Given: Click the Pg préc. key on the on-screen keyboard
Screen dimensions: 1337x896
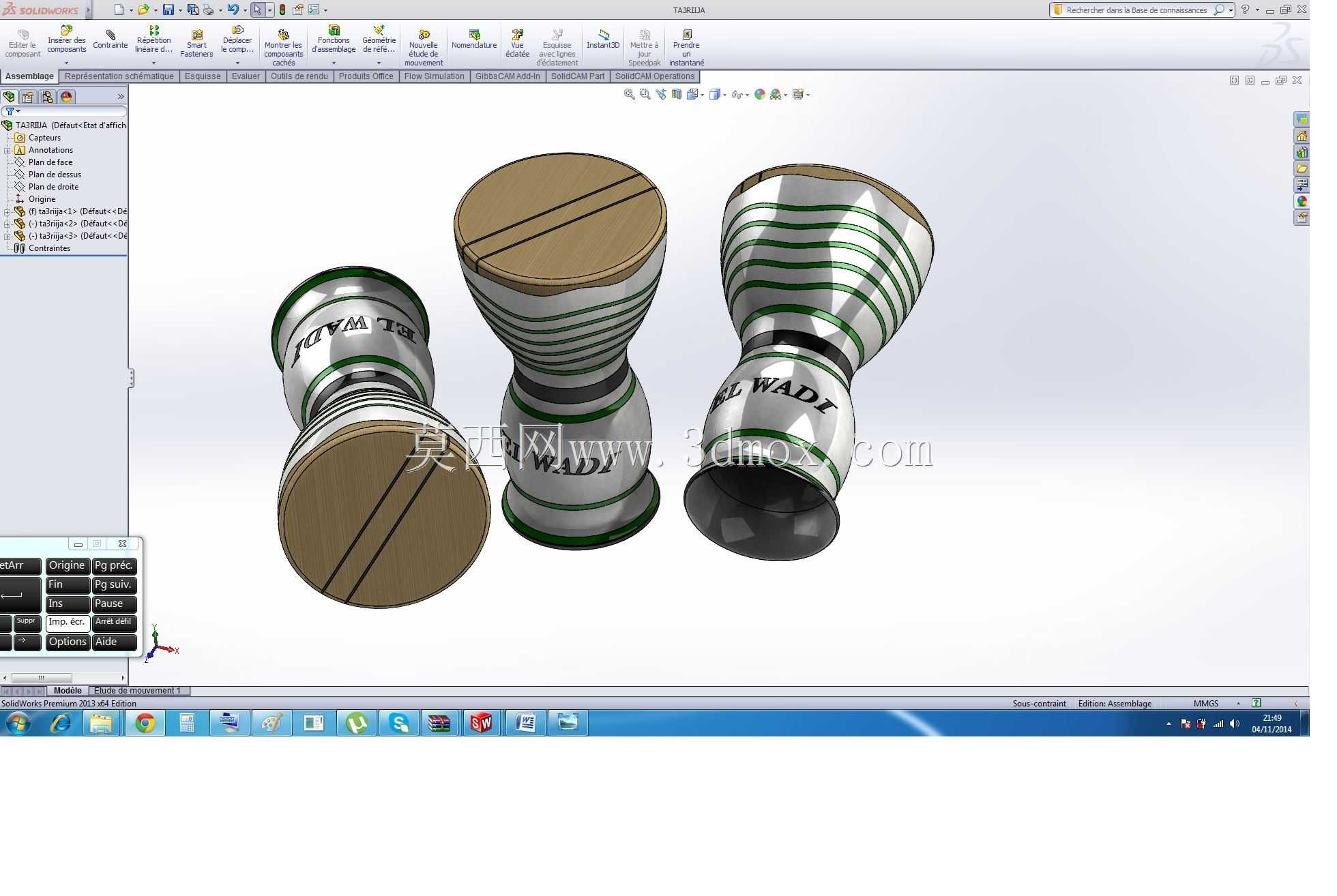Looking at the screenshot, I should click(114, 566).
